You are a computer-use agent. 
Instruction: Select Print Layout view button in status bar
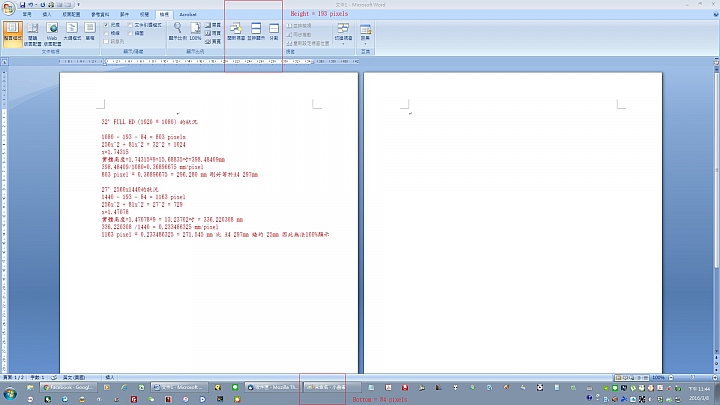(x=618, y=377)
